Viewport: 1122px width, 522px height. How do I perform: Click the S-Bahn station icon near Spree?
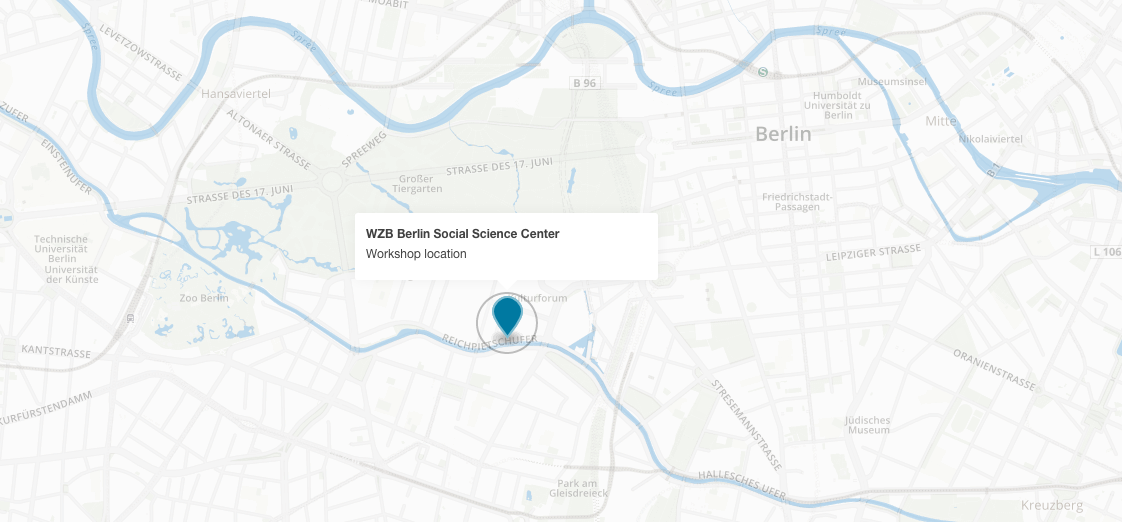(764, 71)
